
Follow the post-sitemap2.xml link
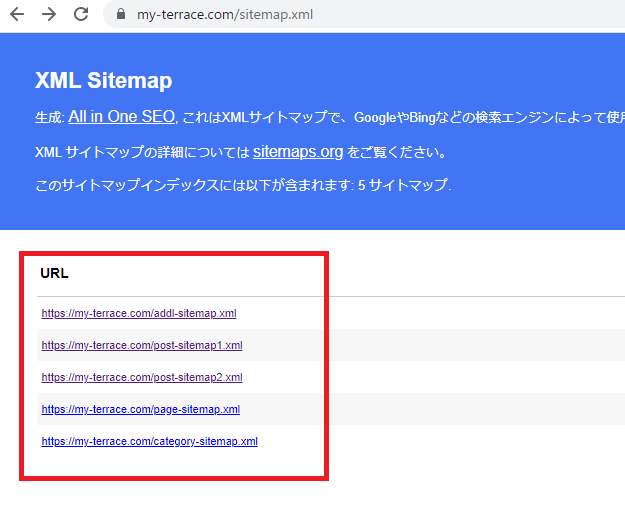pyautogui.click(x=142, y=377)
